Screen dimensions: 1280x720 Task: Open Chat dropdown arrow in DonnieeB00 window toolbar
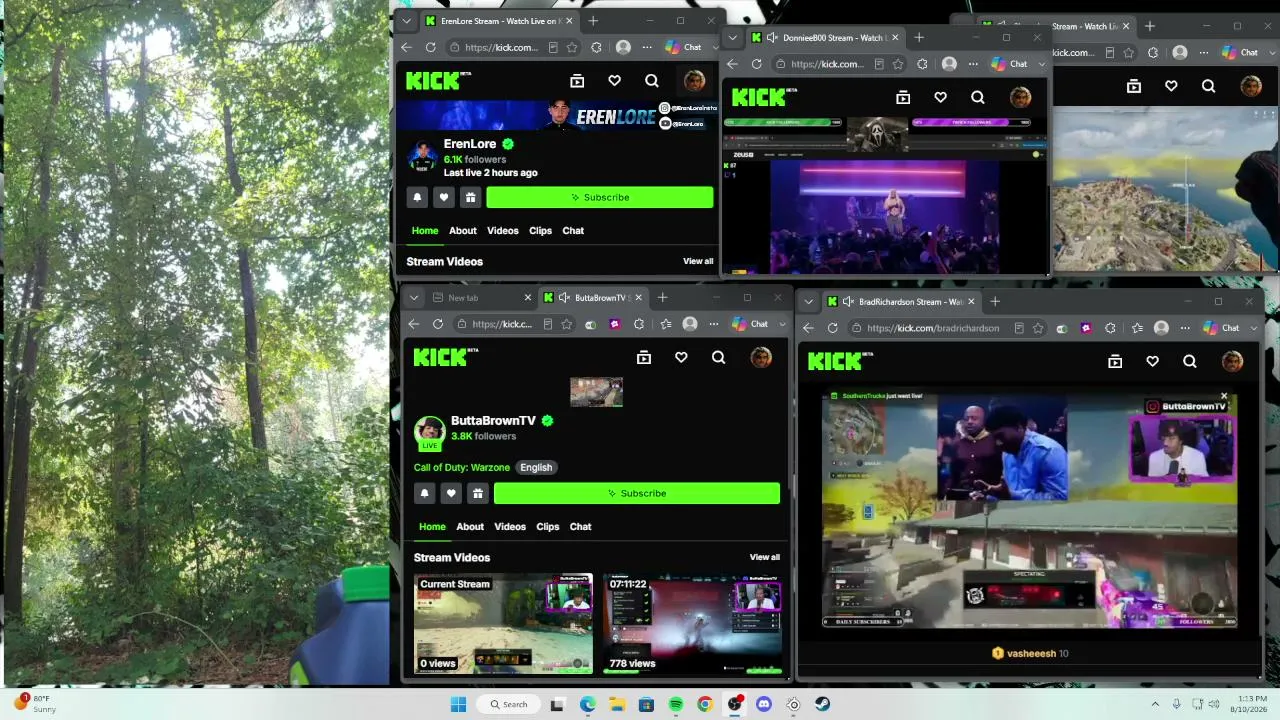(x=1041, y=64)
